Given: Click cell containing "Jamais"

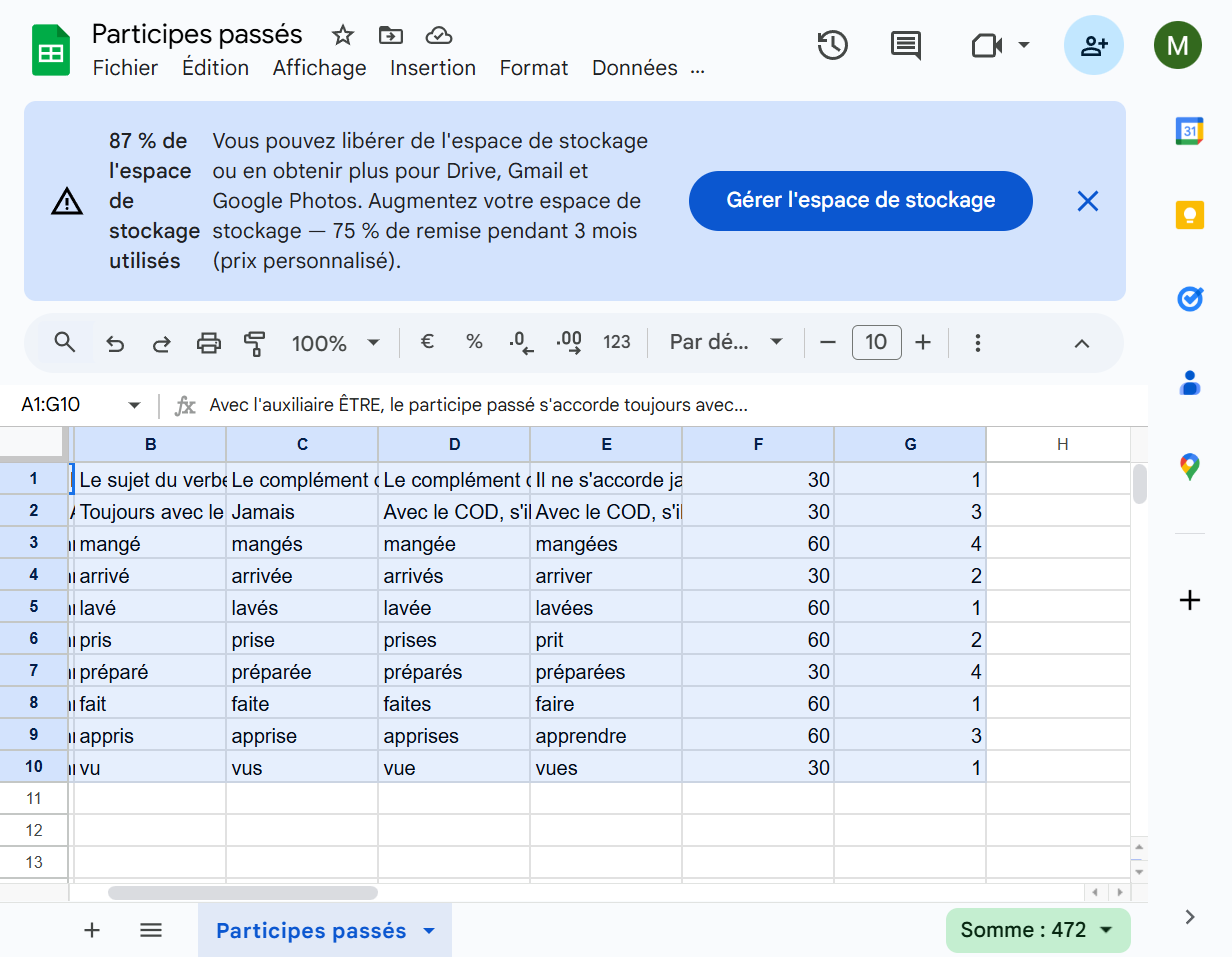Looking at the screenshot, I should [x=302, y=512].
